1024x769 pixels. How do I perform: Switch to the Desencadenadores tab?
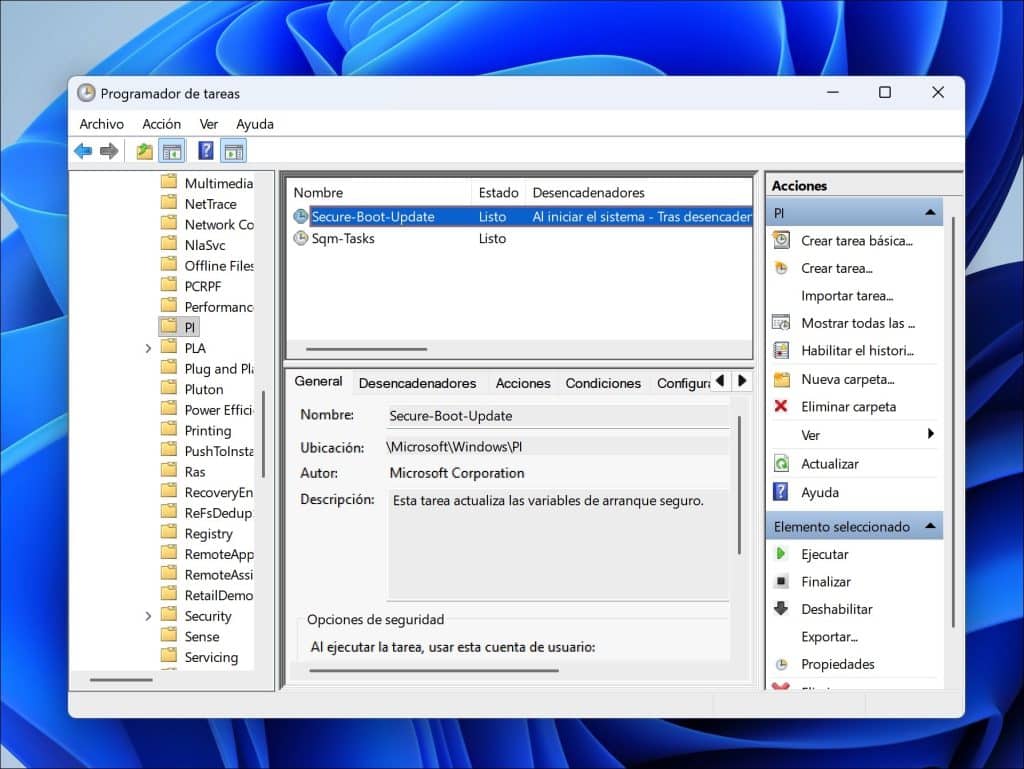[x=417, y=383]
